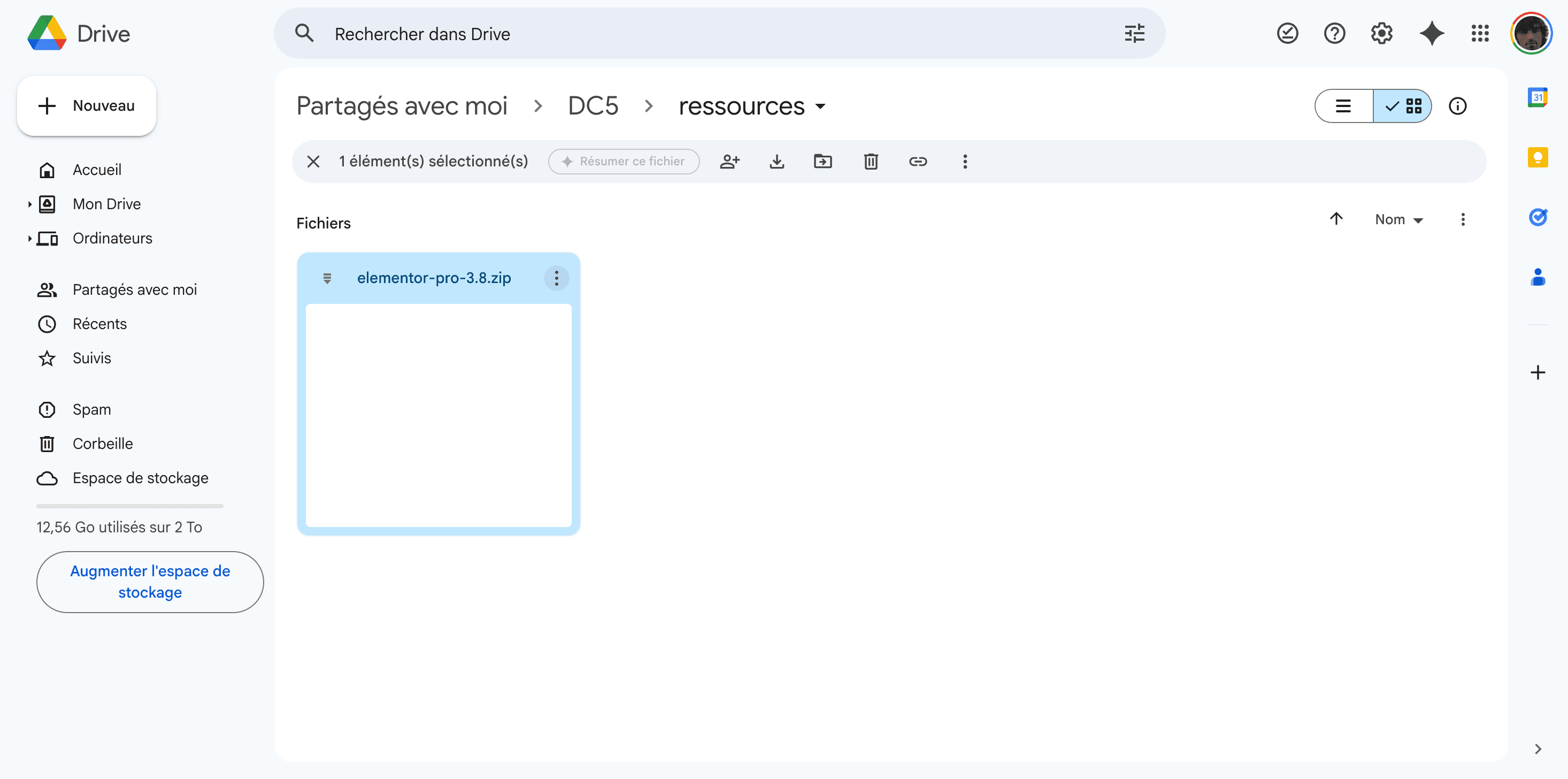1568x779 pixels.
Task: Switch to list view layout
Action: click(1344, 106)
